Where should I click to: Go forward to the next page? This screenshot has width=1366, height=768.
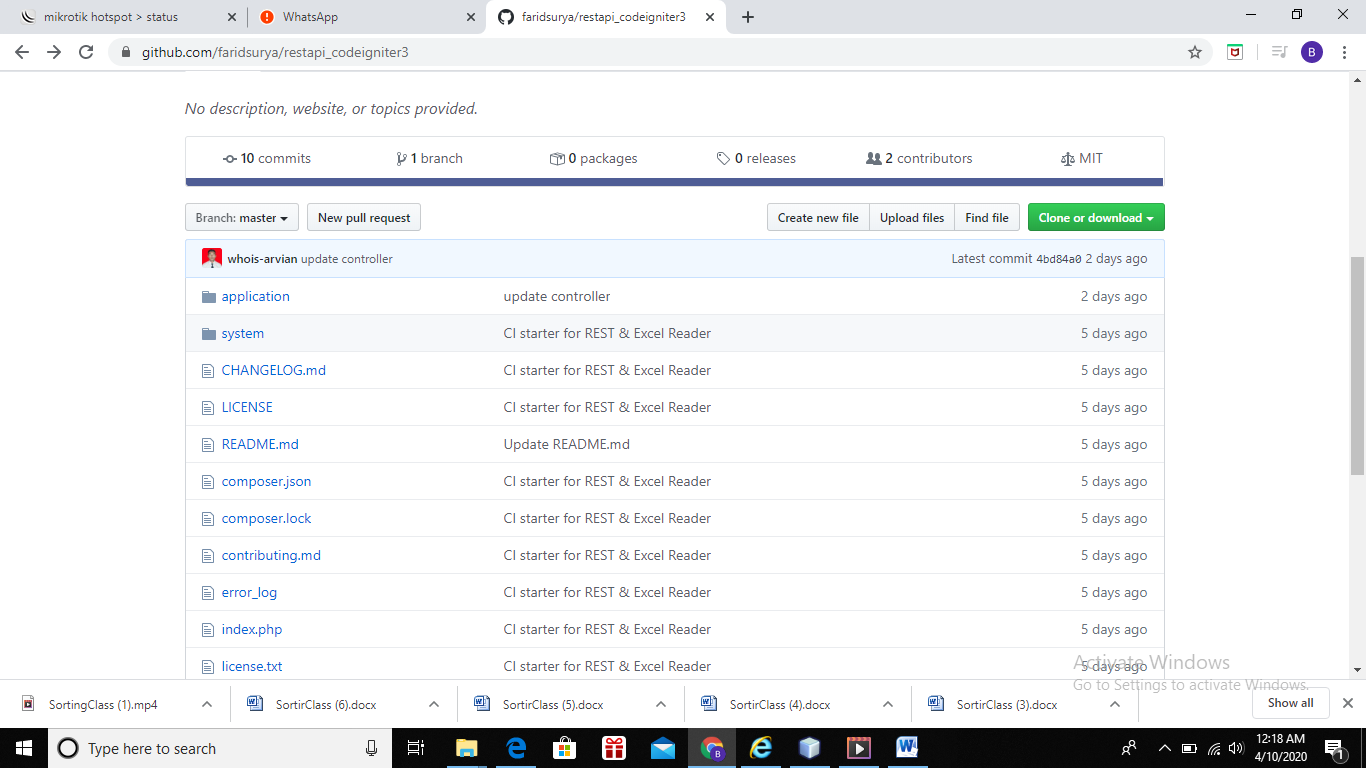click(x=54, y=52)
